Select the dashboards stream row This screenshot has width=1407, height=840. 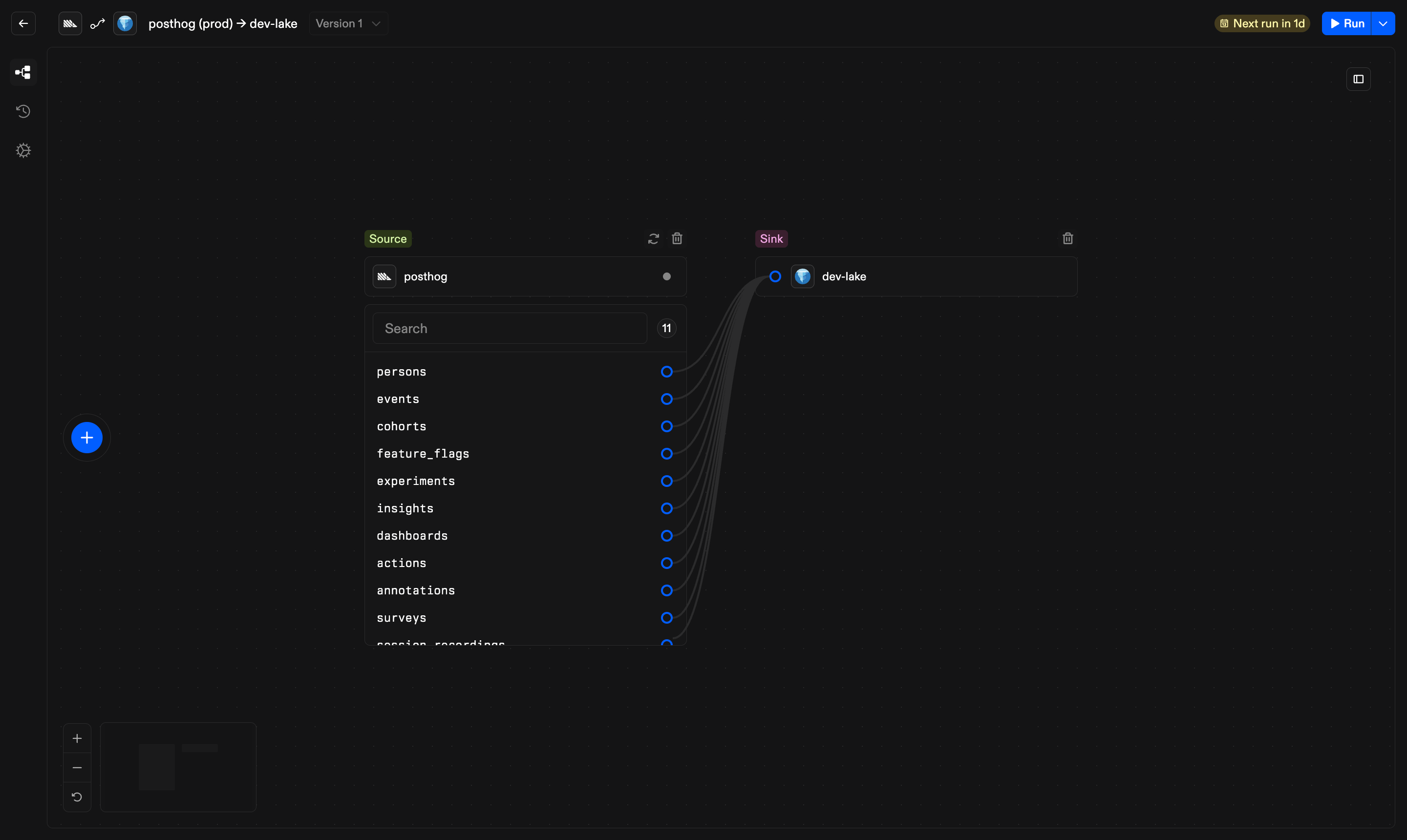pyautogui.click(x=526, y=535)
